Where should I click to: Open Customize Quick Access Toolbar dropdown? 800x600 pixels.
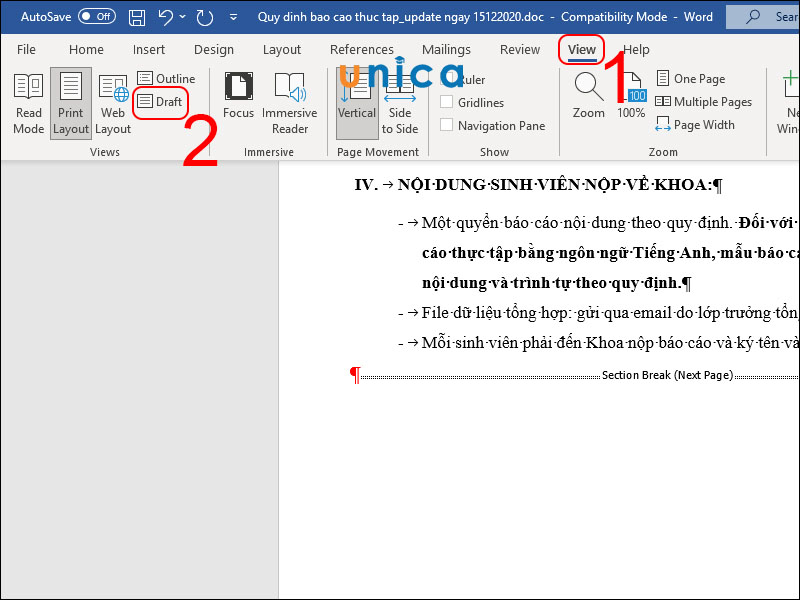click(x=233, y=17)
